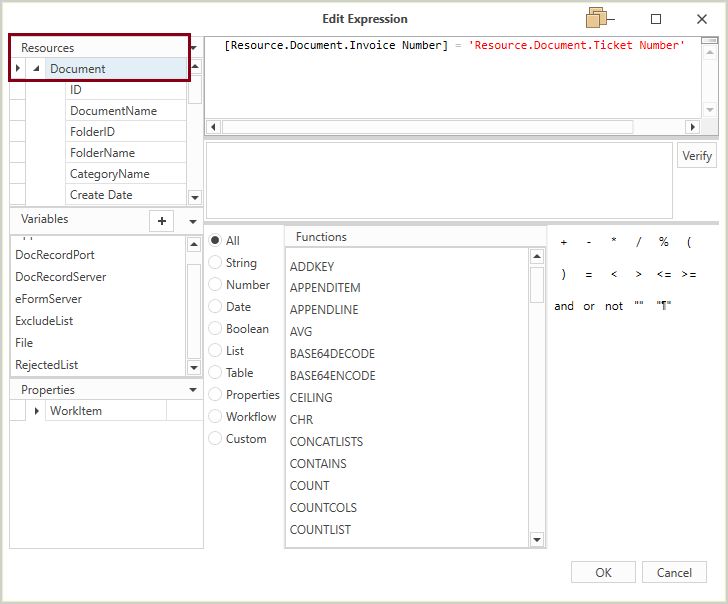Insert the greater-than operator

pyautogui.click(x=639, y=274)
